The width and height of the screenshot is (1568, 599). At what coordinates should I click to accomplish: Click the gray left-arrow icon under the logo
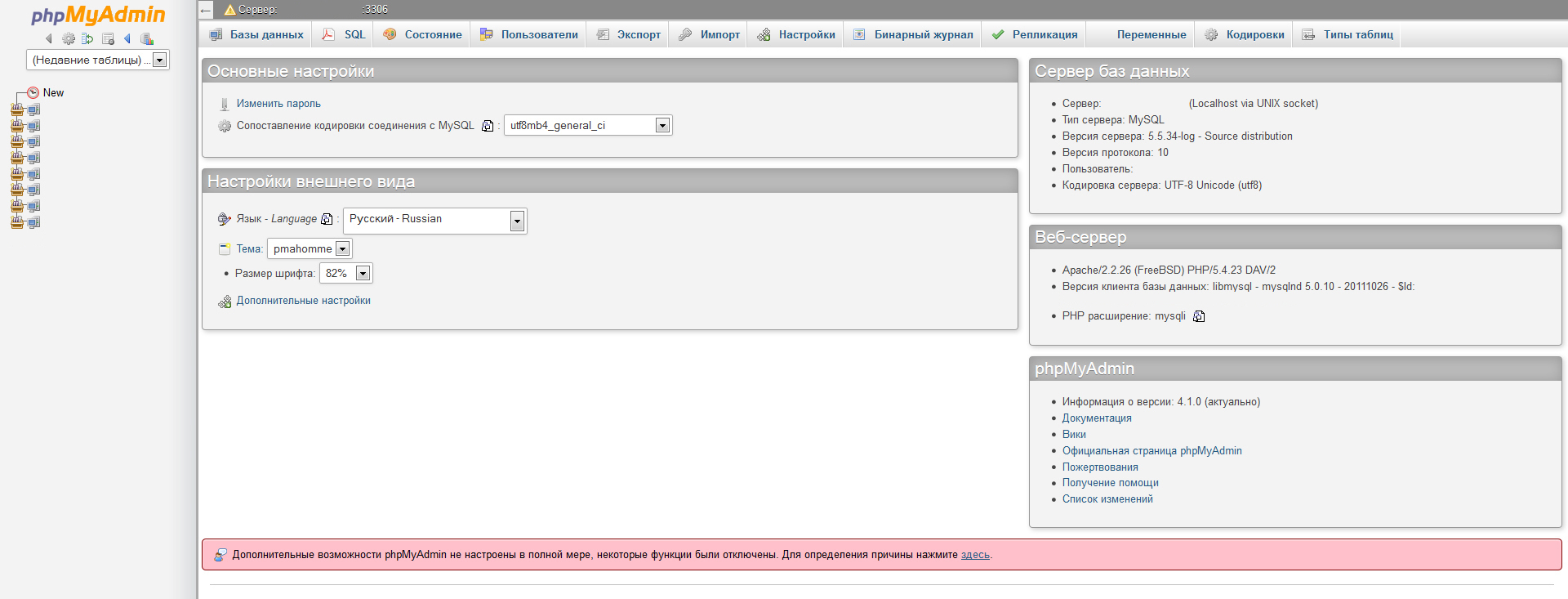pyautogui.click(x=49, y=38)
